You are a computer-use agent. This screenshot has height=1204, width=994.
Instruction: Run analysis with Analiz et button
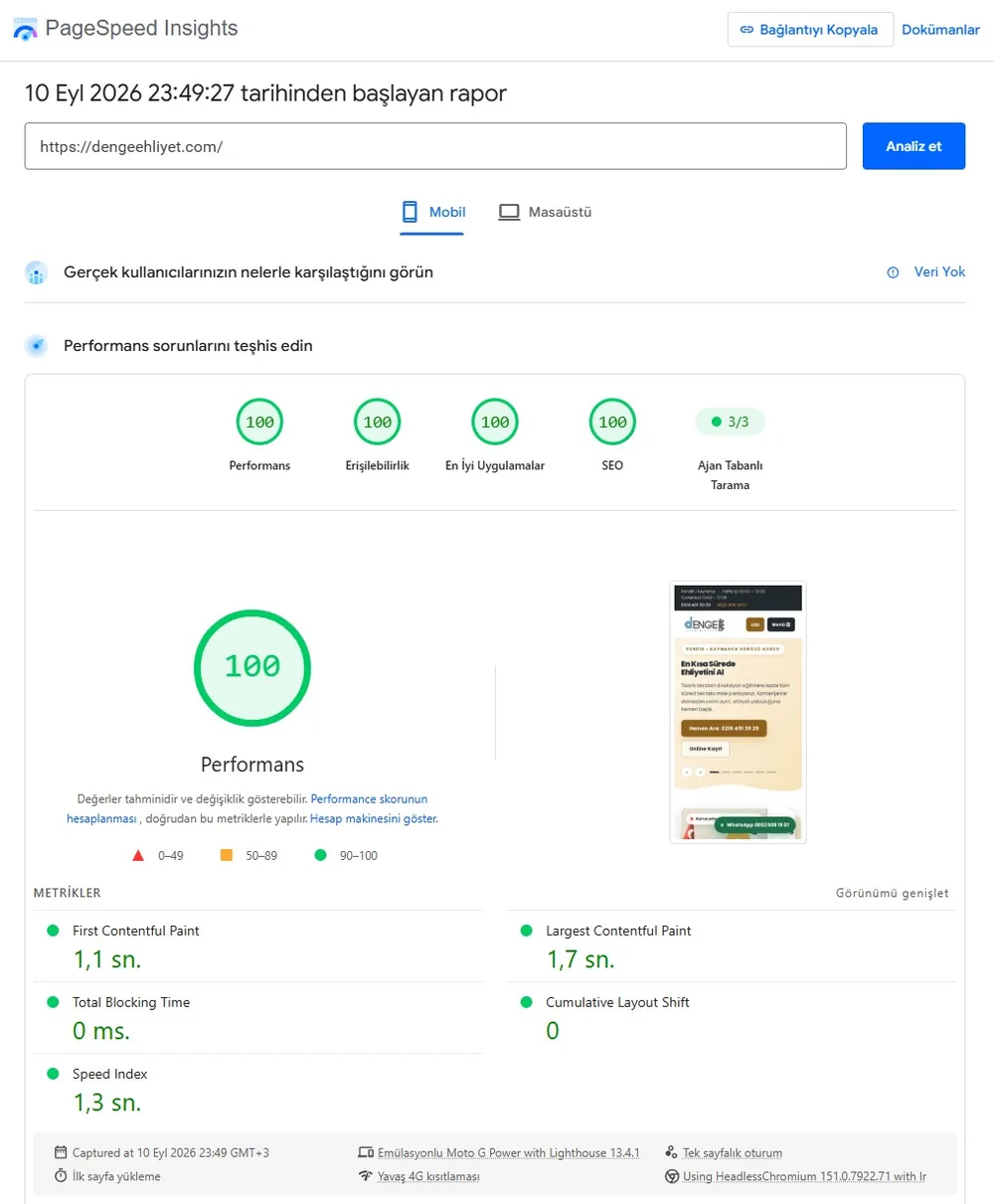pos(913,146)
